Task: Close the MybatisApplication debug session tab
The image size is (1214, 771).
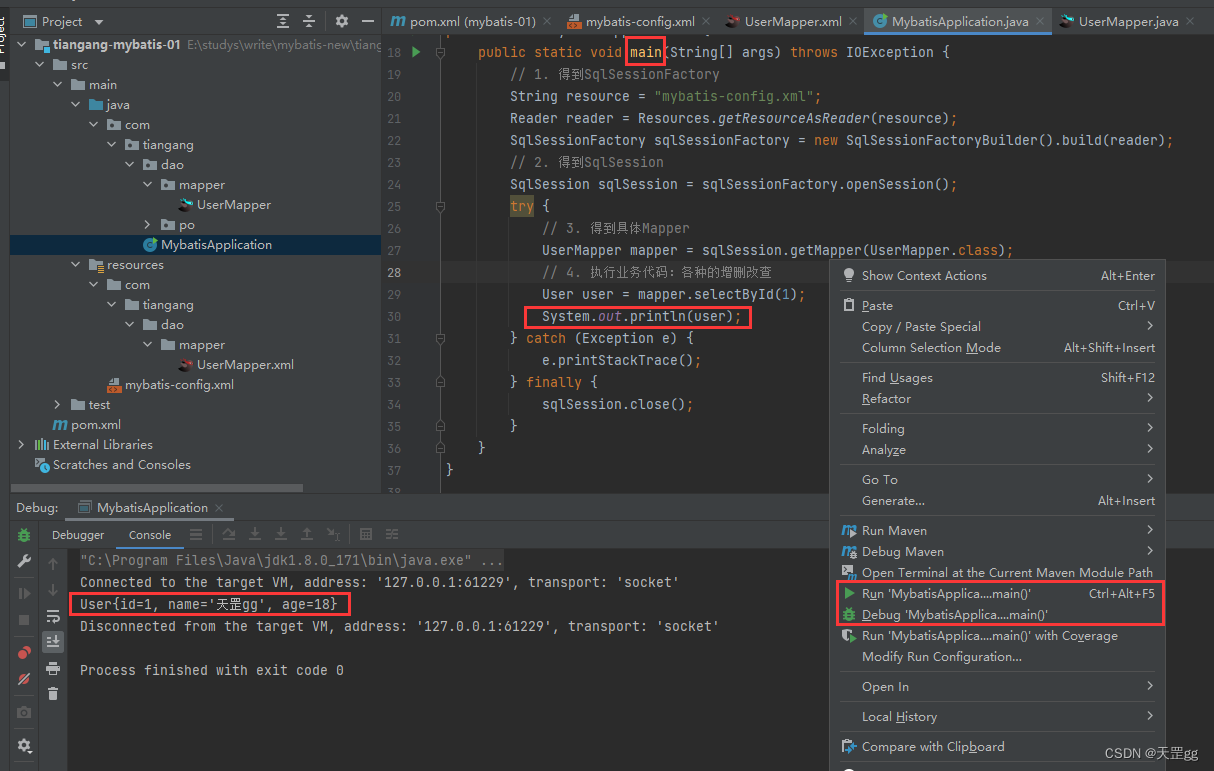Action: click(218, 508)
